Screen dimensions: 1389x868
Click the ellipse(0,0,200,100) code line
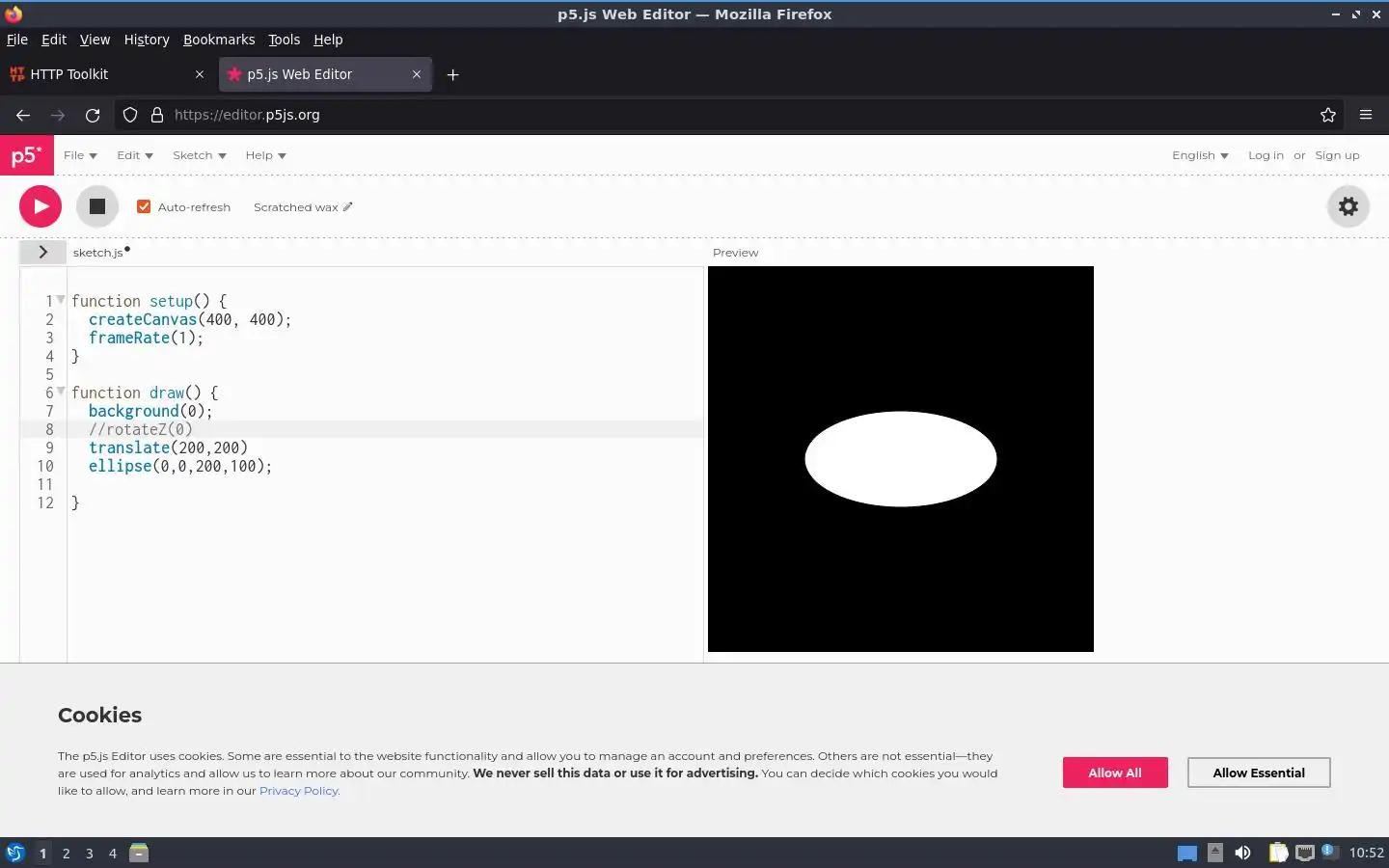pyautogui.click(x=180, y=466)
